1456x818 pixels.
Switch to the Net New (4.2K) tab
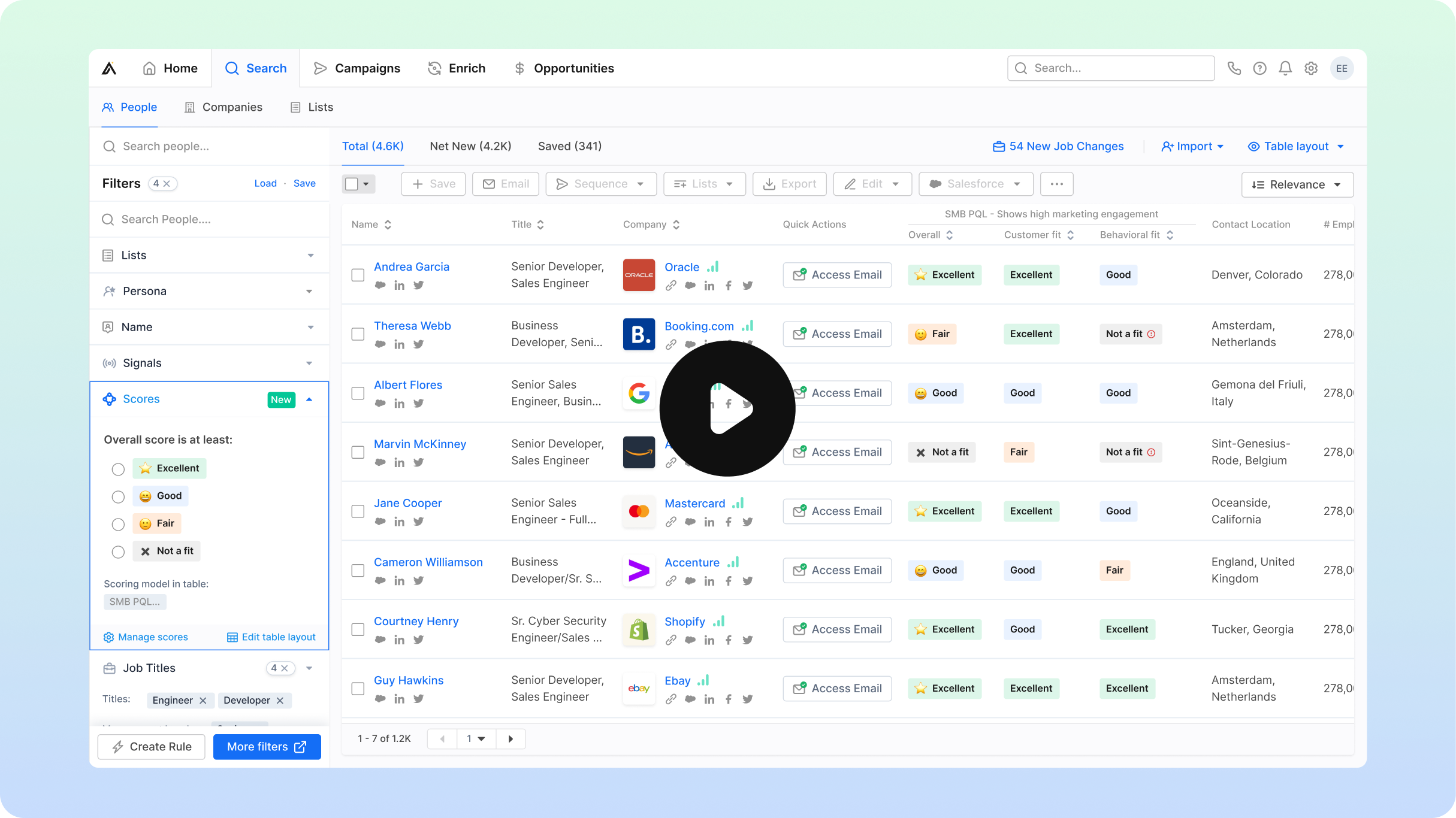coord(470,146)
